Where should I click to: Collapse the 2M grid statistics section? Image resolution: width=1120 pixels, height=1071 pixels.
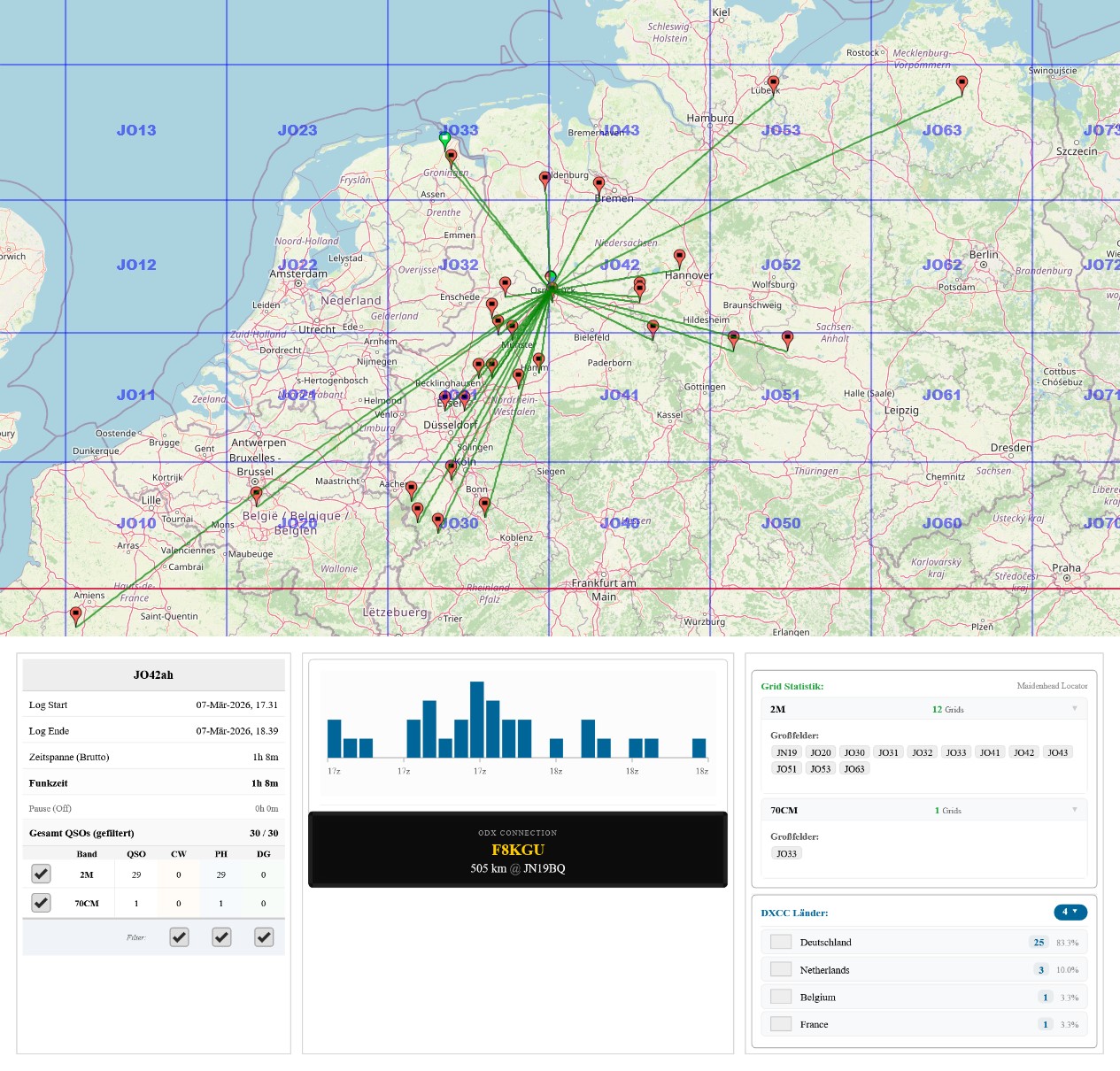1074,709
